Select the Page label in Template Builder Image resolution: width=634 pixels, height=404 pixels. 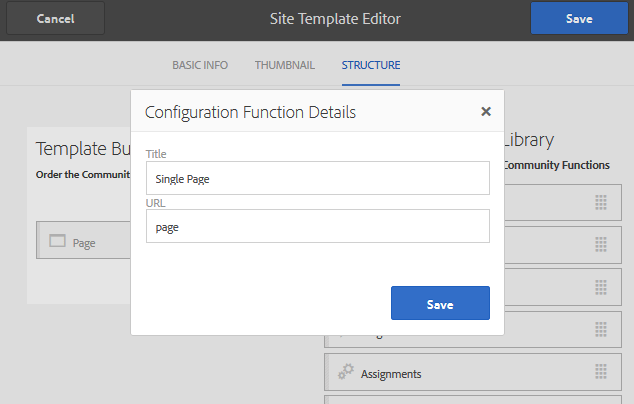[84, 242]
